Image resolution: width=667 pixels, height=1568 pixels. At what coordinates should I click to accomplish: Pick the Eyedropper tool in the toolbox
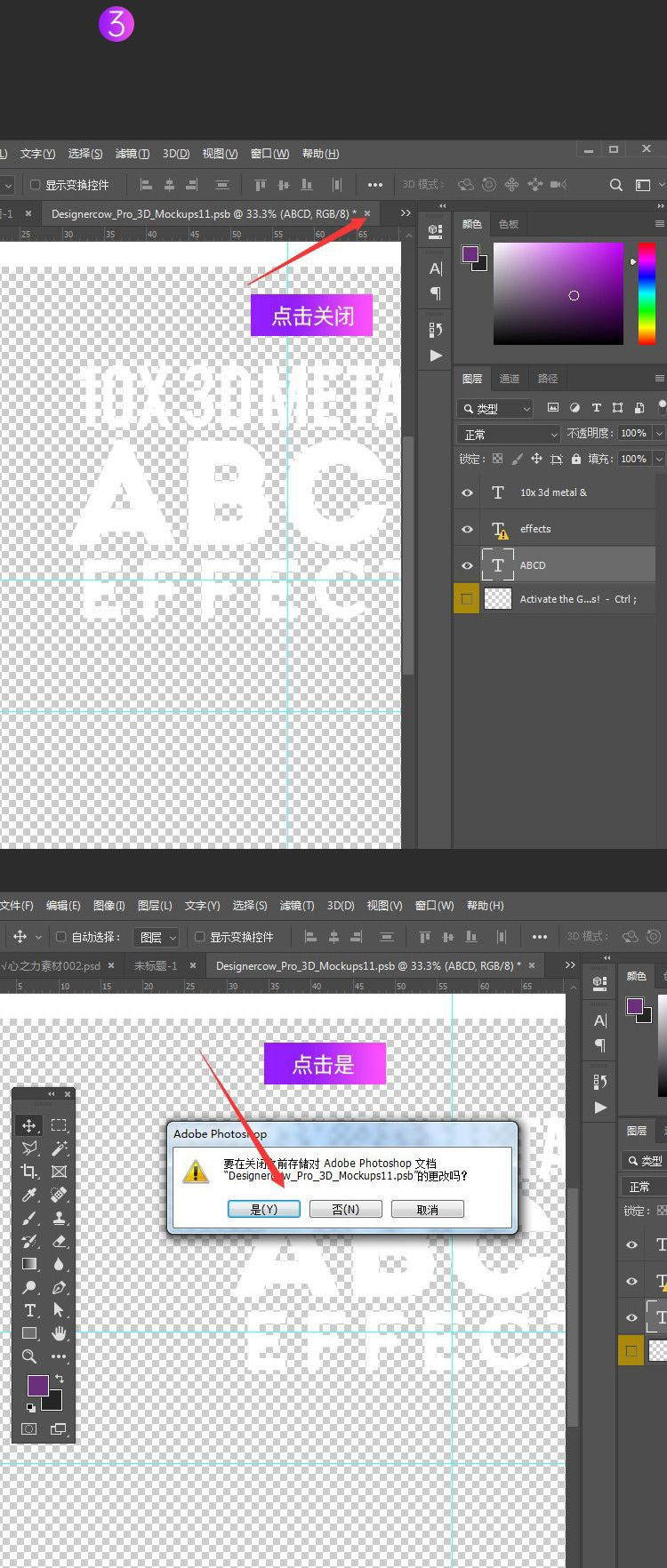pyautogui.click(x=29, y=1194)
